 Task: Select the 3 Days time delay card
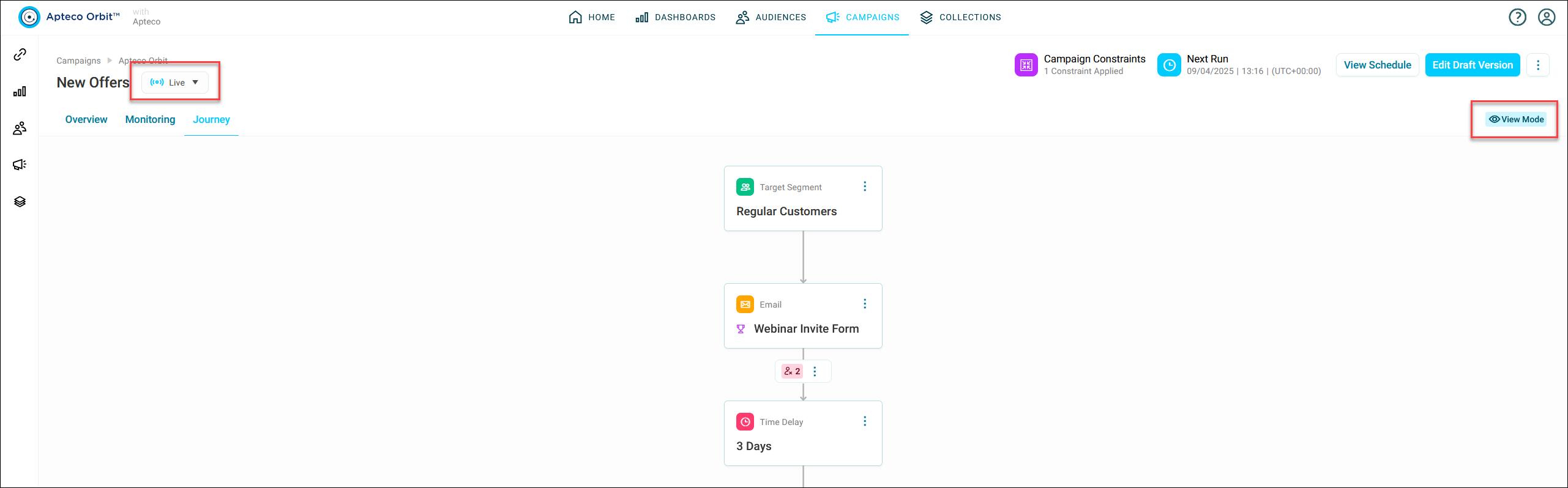pyautogui.click(x=803, y=433)
